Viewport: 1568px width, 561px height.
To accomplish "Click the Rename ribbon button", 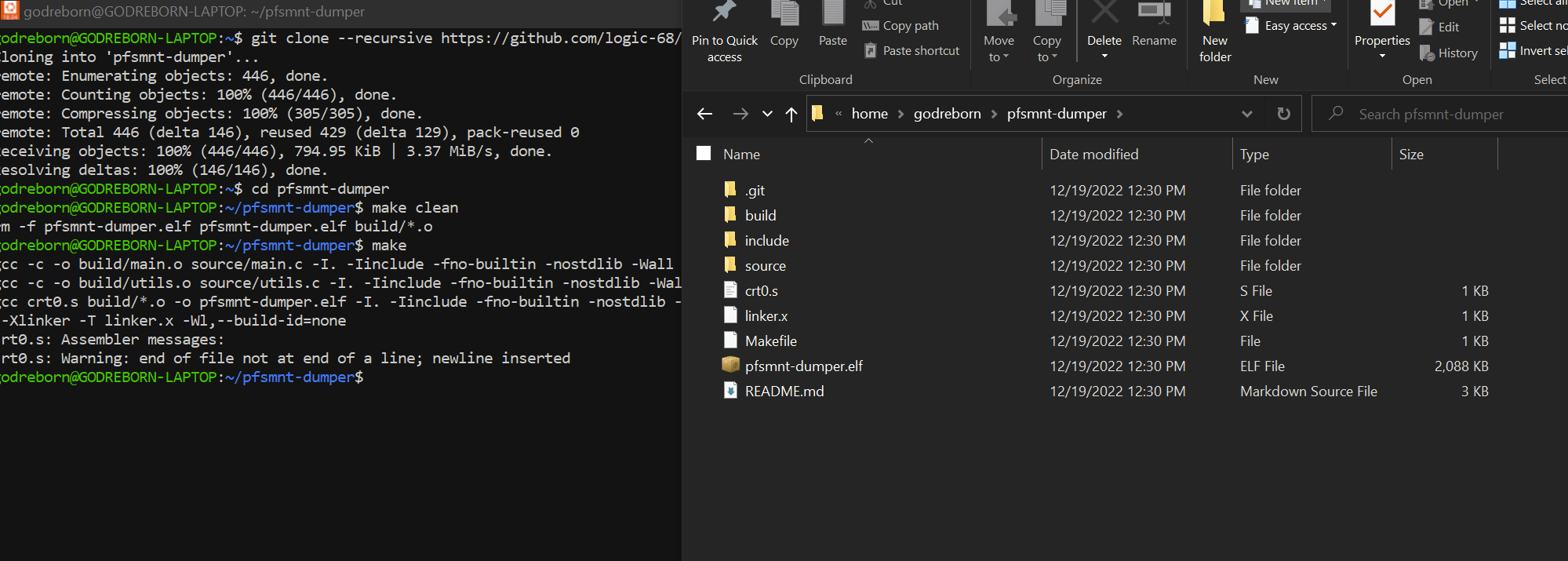I will [1154, 25].
